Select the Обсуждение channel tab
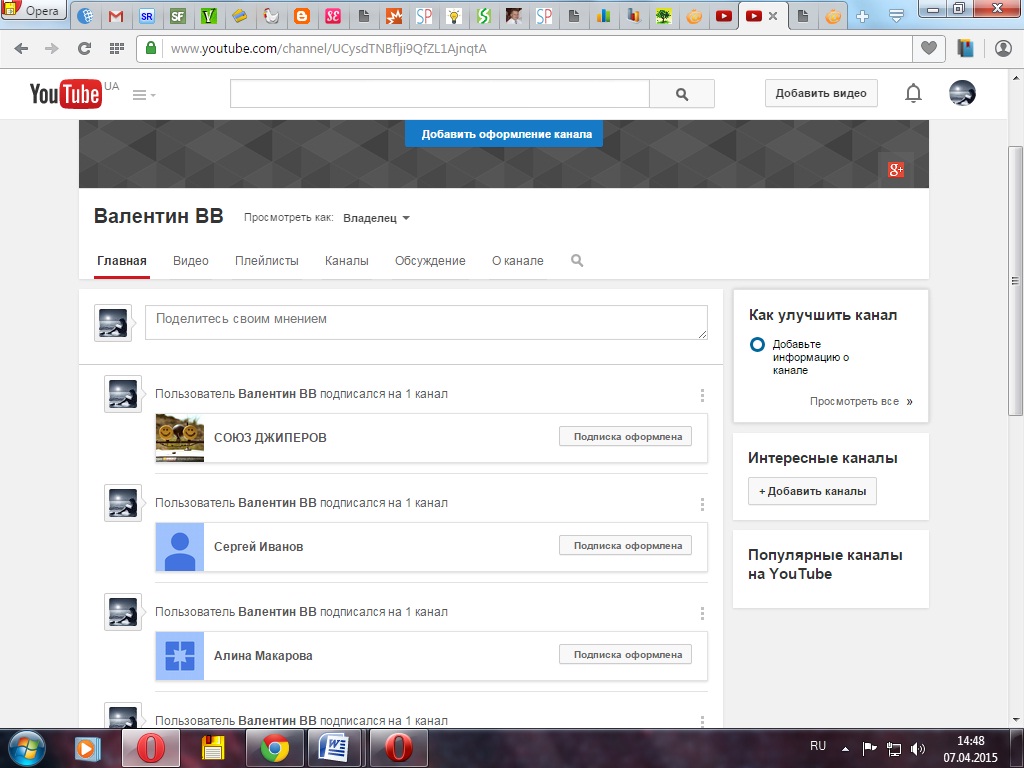This screenshot has width=1024, height=768. [x=430, y=261]
